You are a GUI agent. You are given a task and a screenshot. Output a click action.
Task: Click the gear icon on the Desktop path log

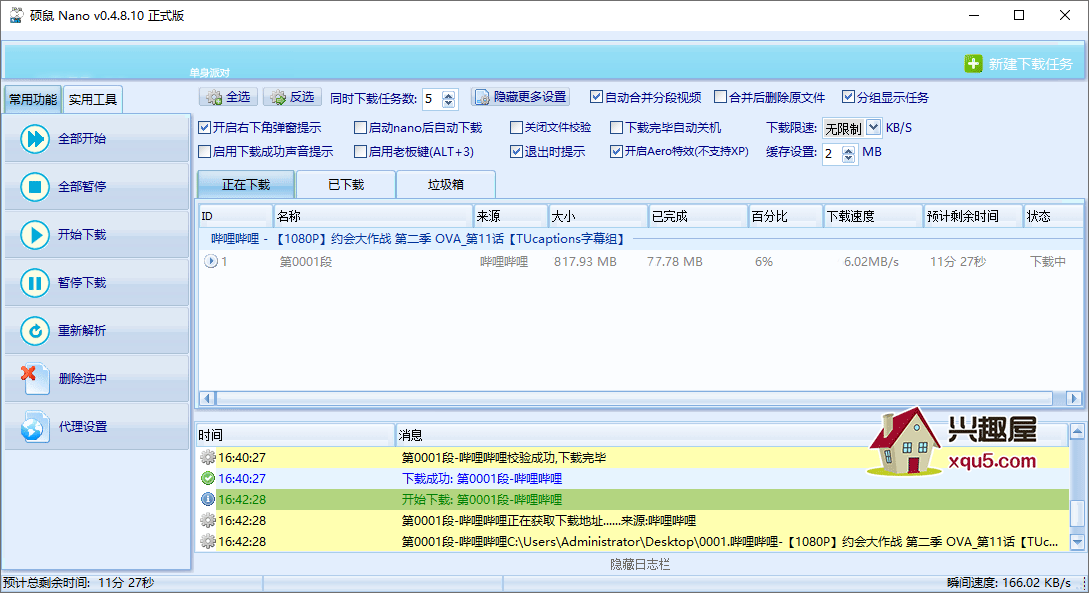208,541
